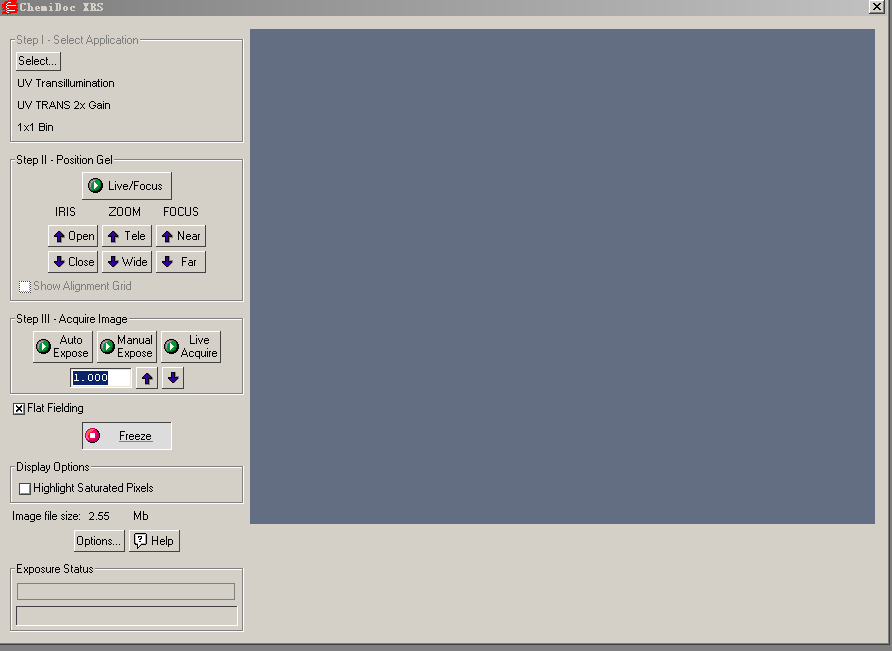Viewport: 892px width, 651px height.
Task: Start Auto Expose acquisition
Action: [62, 347]
